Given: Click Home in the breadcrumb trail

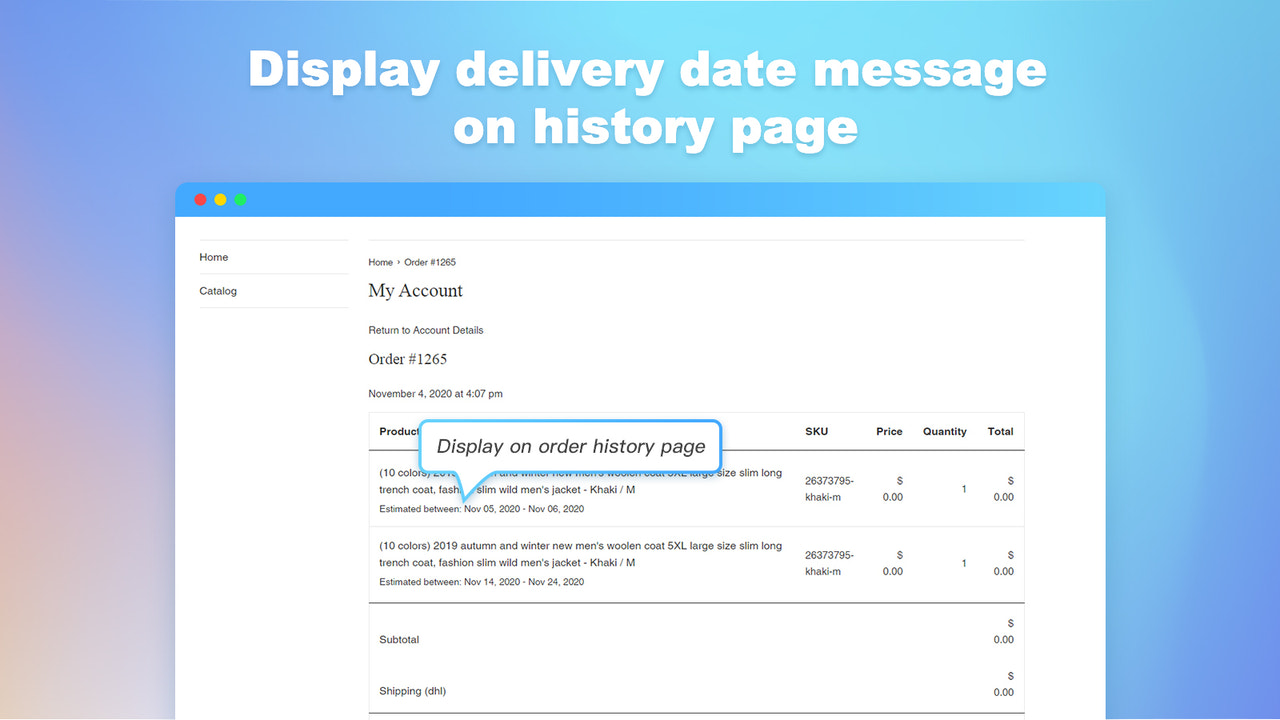Looking at the screenshot, I should click(x=380, y=262).
